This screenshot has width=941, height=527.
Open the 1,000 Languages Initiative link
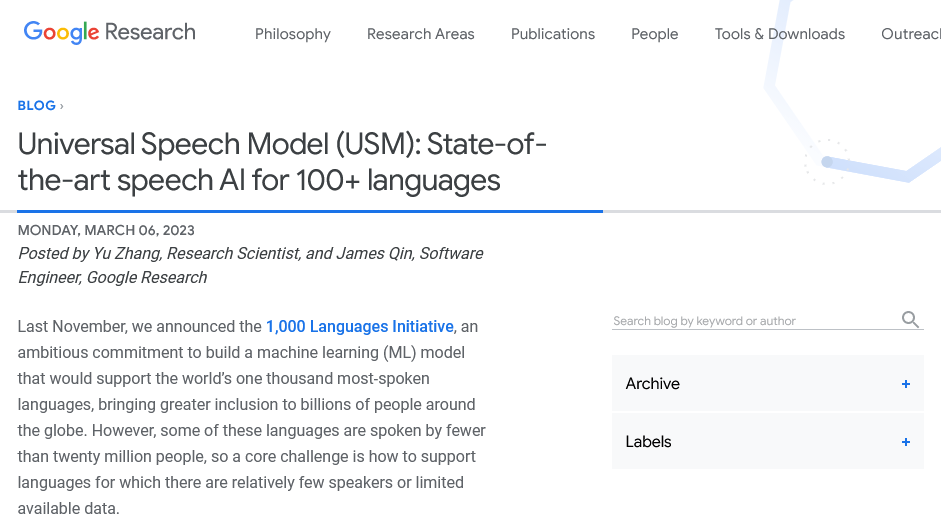click(x=359, y=327)
